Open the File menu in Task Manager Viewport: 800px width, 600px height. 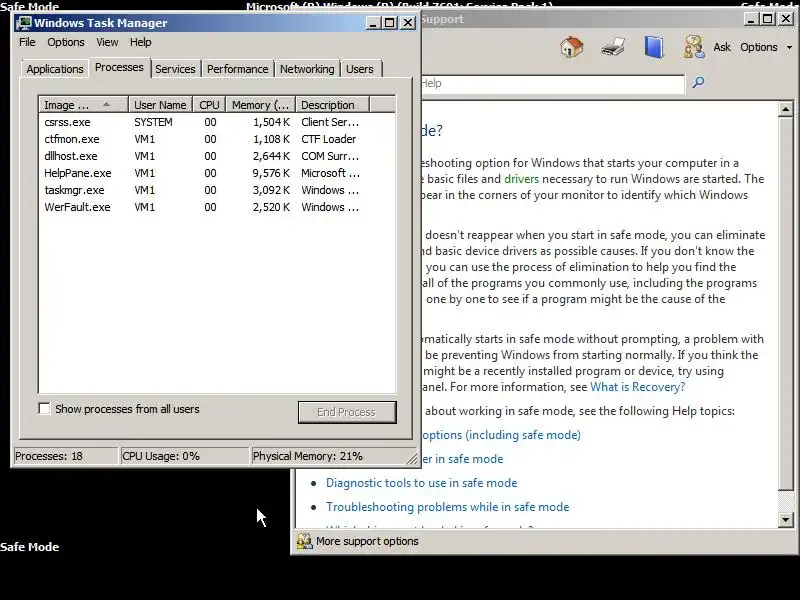(x=27, y=42)
